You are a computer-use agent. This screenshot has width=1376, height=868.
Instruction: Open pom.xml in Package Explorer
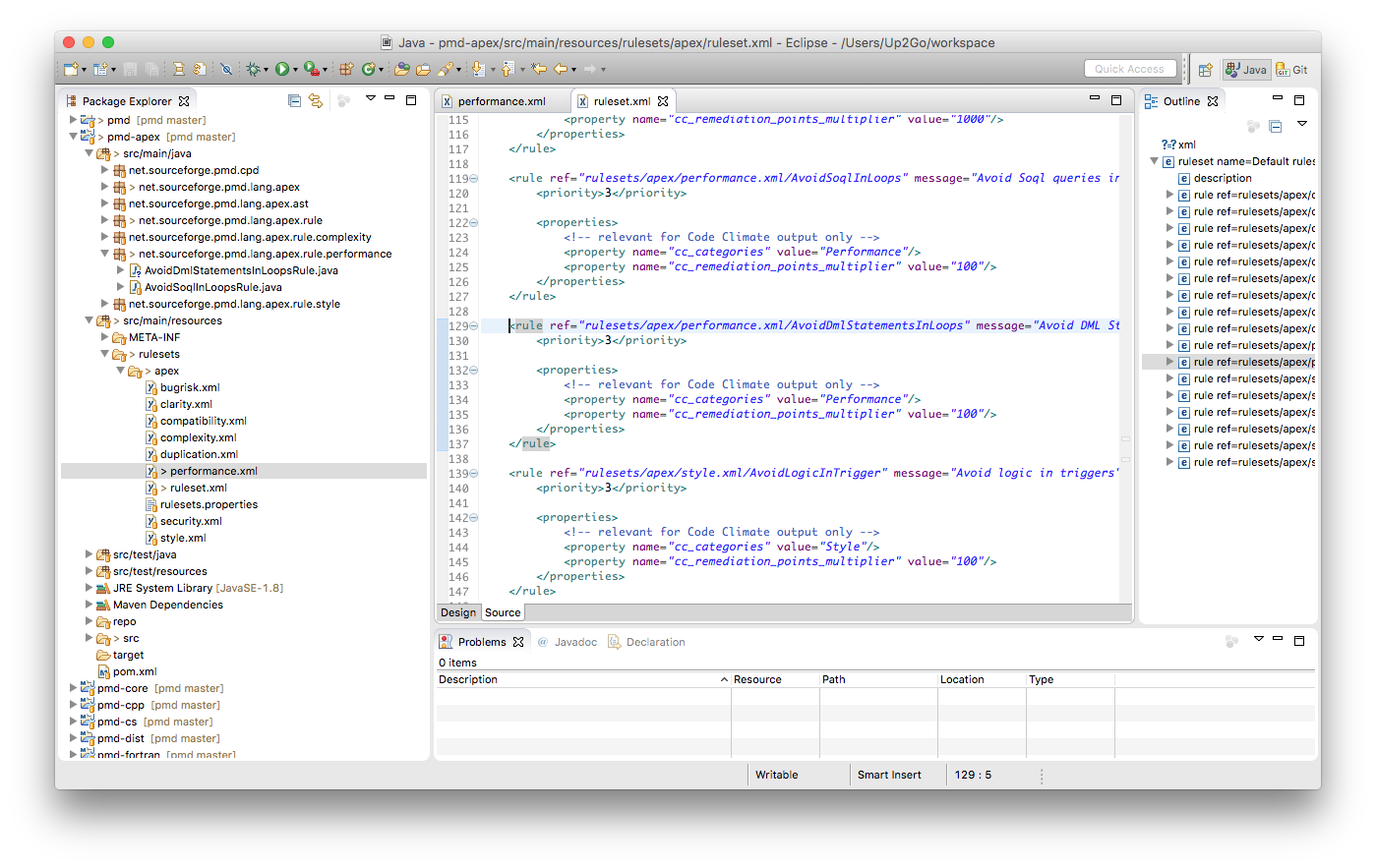pos(135,671)
